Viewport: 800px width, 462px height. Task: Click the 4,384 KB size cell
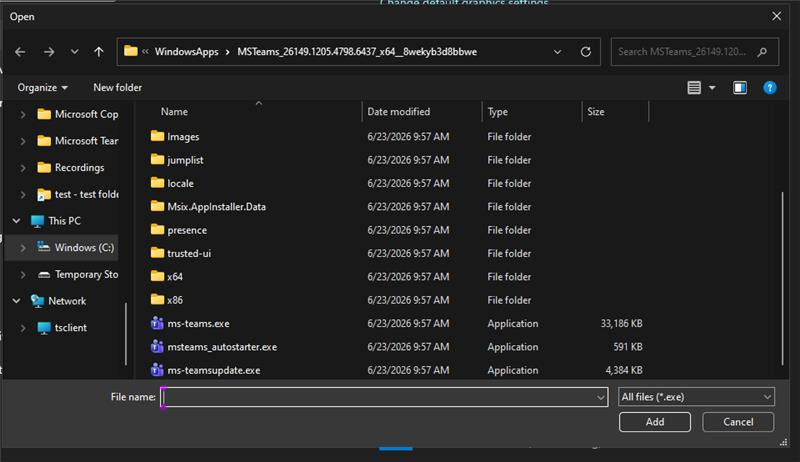[623, 370]
